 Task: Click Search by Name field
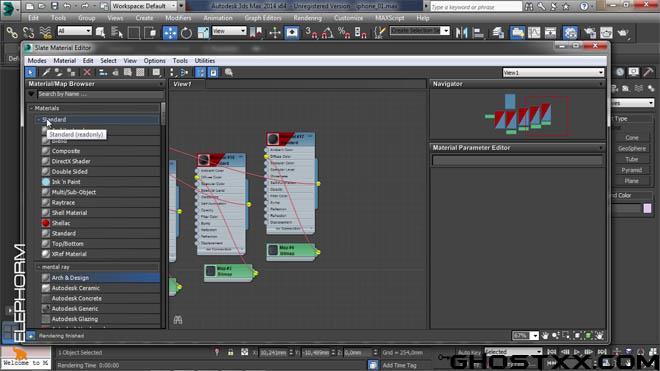pyautogui.click(x=100, y=94)
